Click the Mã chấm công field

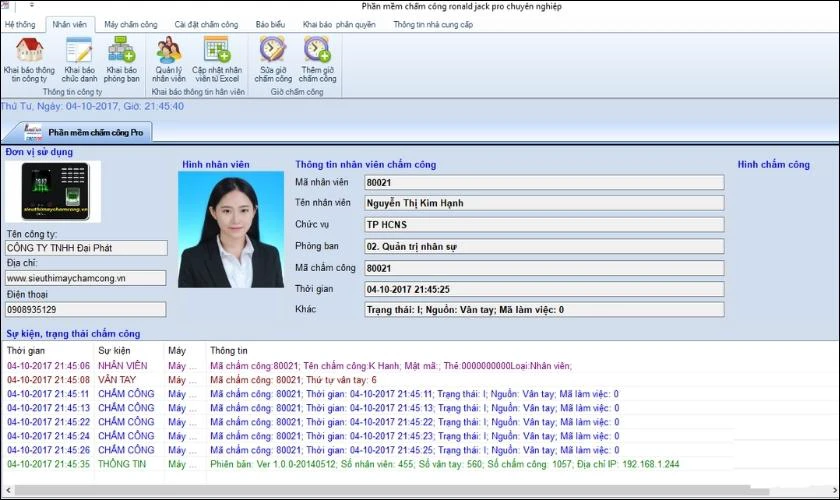[544, 268]
